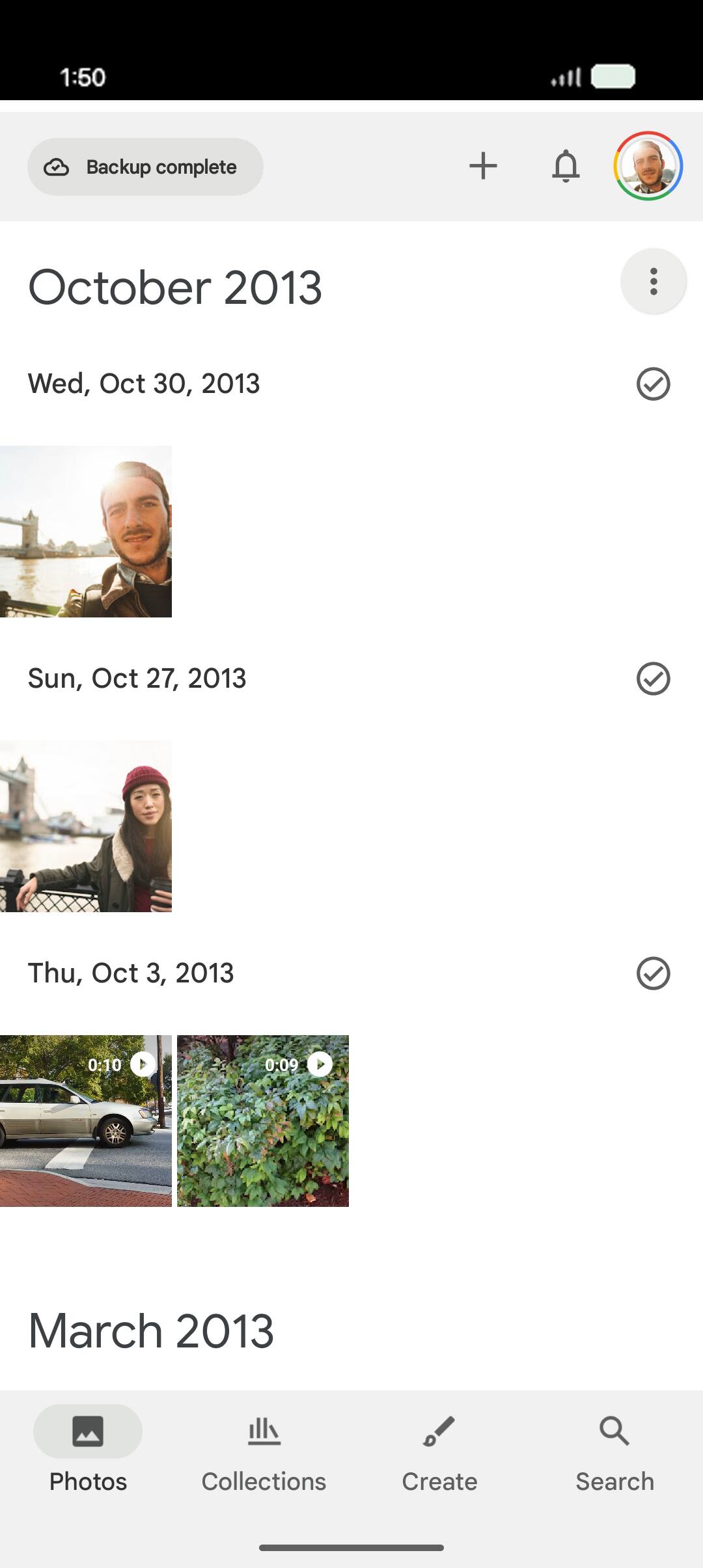This screenshot has width=703, height=1568.
Task: Open notifications bell icon
Action: click(566, 166)
